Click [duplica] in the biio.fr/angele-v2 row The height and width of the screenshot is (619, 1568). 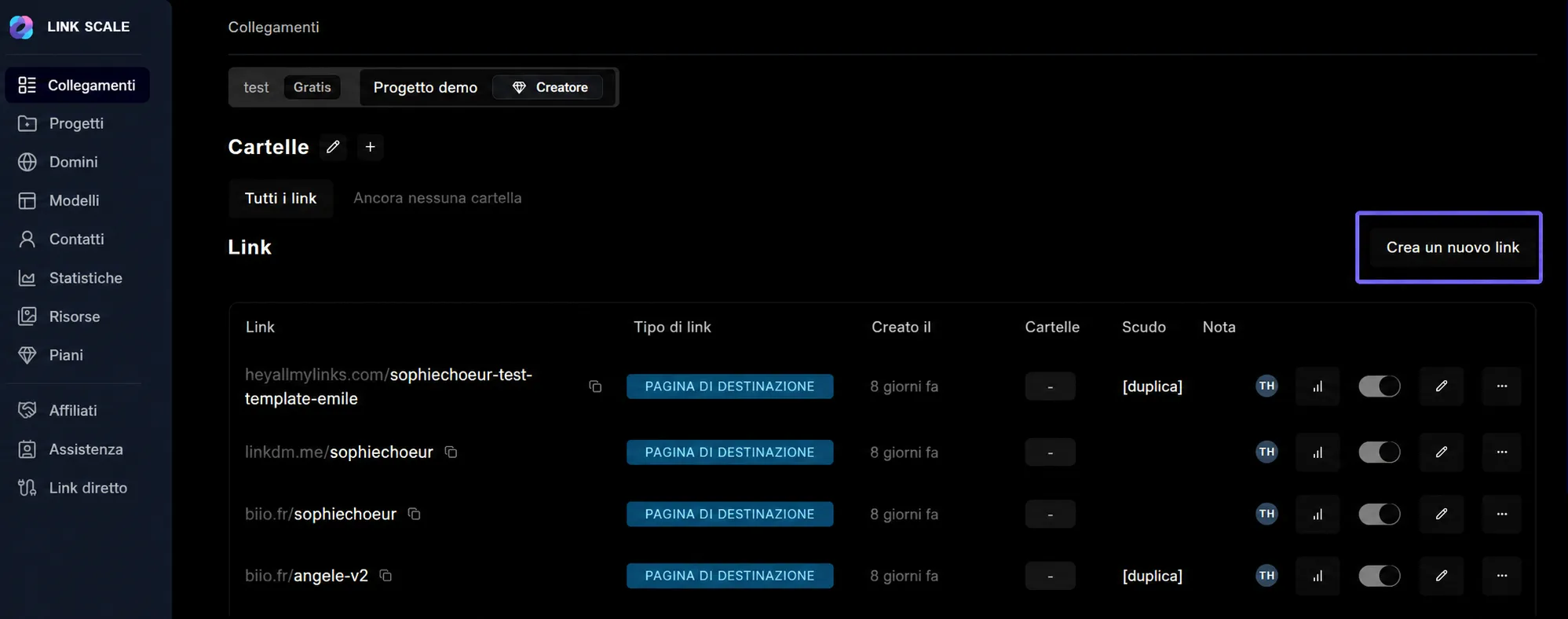1153,576
